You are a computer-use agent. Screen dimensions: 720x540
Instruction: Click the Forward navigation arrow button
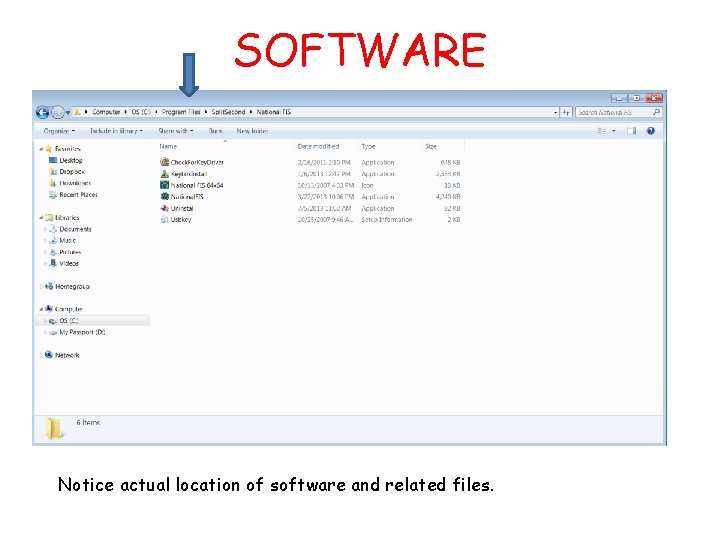point(57,112)
